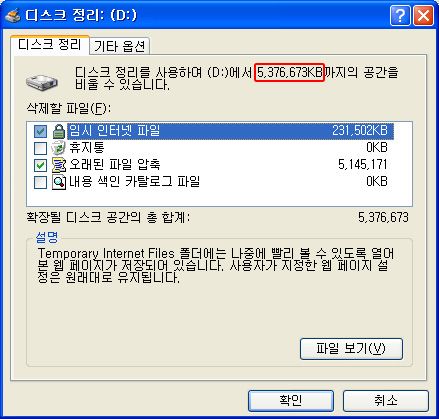This screenshot has width=439, height=419.
Task: Click the 파일 보기(V) button
Action: point(351,349)
